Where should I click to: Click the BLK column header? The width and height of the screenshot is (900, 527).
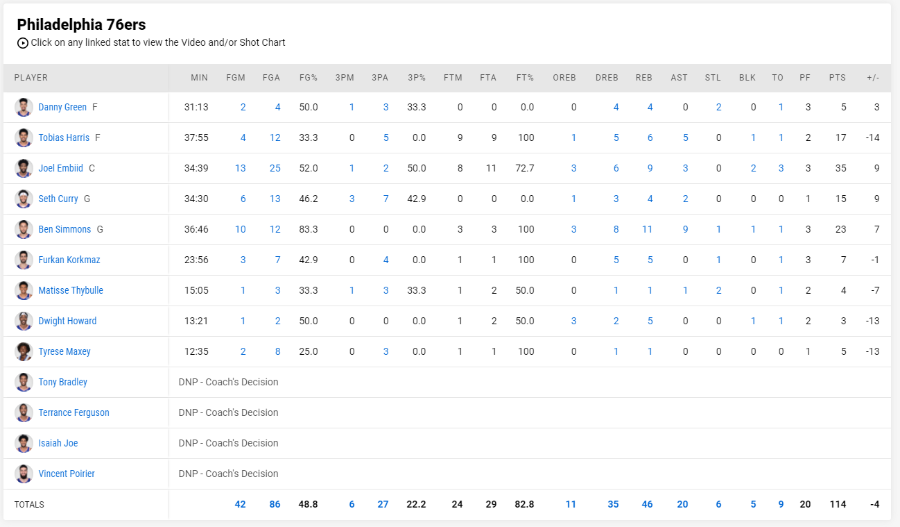point(747,78)
